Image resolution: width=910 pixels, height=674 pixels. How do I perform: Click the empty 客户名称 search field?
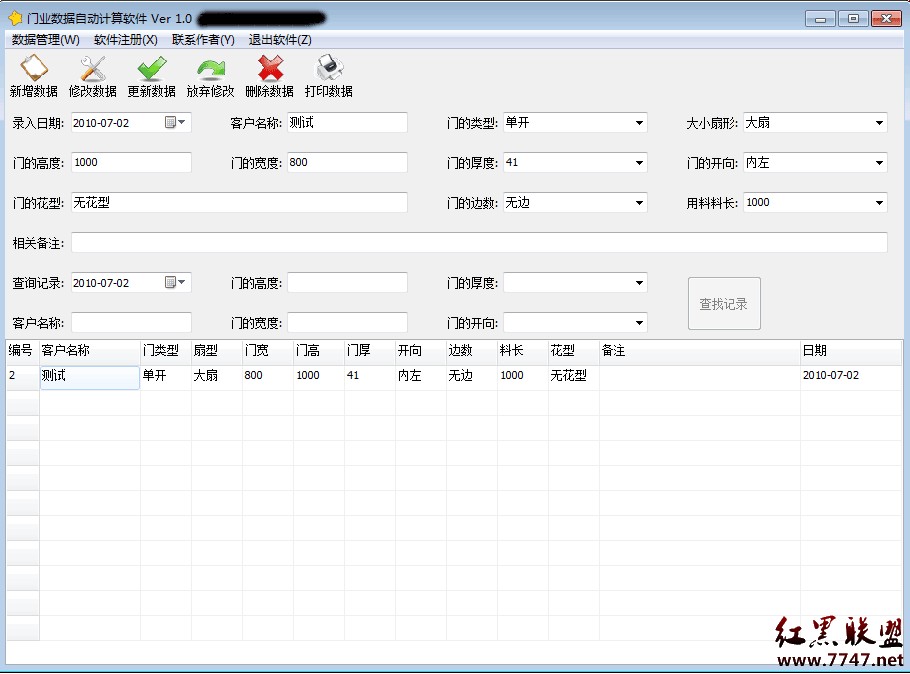(x=131, y=323)
